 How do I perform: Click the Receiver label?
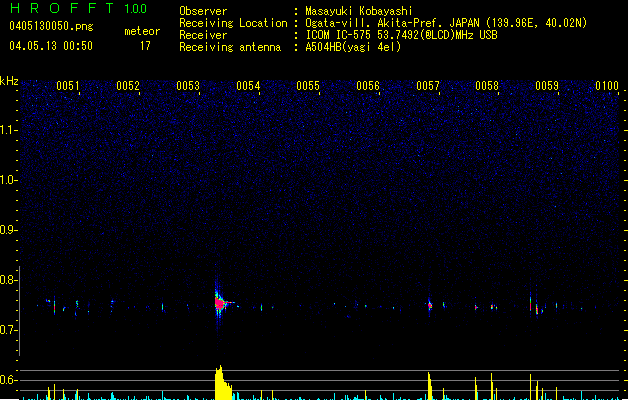pos(203,35)
